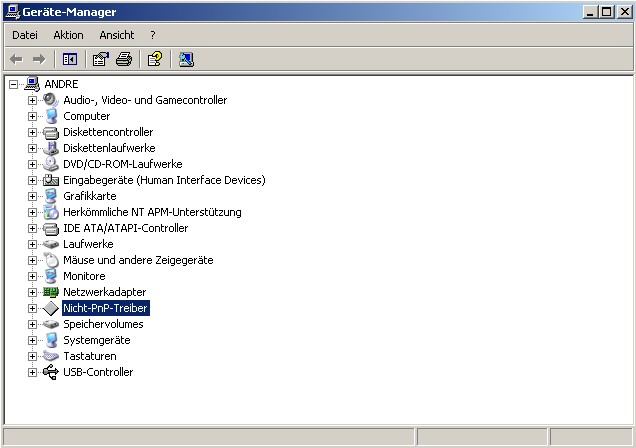Image resolution: width=636 pixels, height=448 pixels.
Task: Expand the Grafikkarte node
Action: pyautogui.click(x=32, y=196)
